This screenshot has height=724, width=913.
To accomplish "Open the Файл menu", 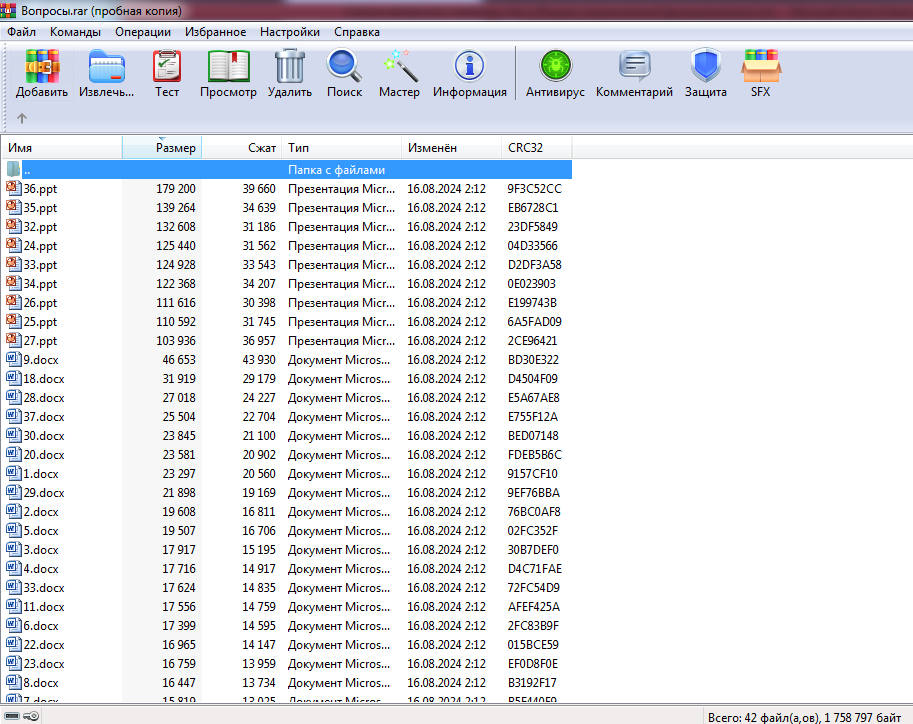I will tap(21, 31).
